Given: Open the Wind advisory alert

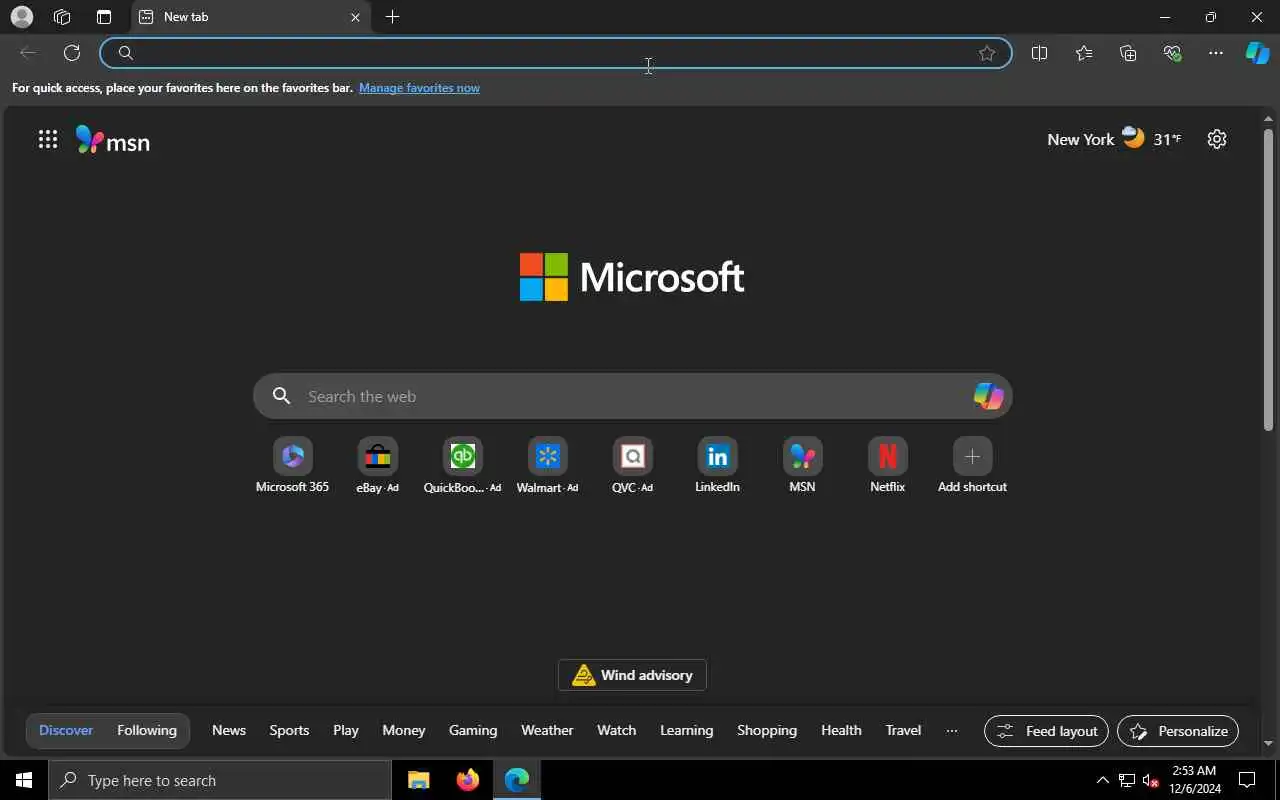Looking at the screenshot, I should [x=632, y=675].
